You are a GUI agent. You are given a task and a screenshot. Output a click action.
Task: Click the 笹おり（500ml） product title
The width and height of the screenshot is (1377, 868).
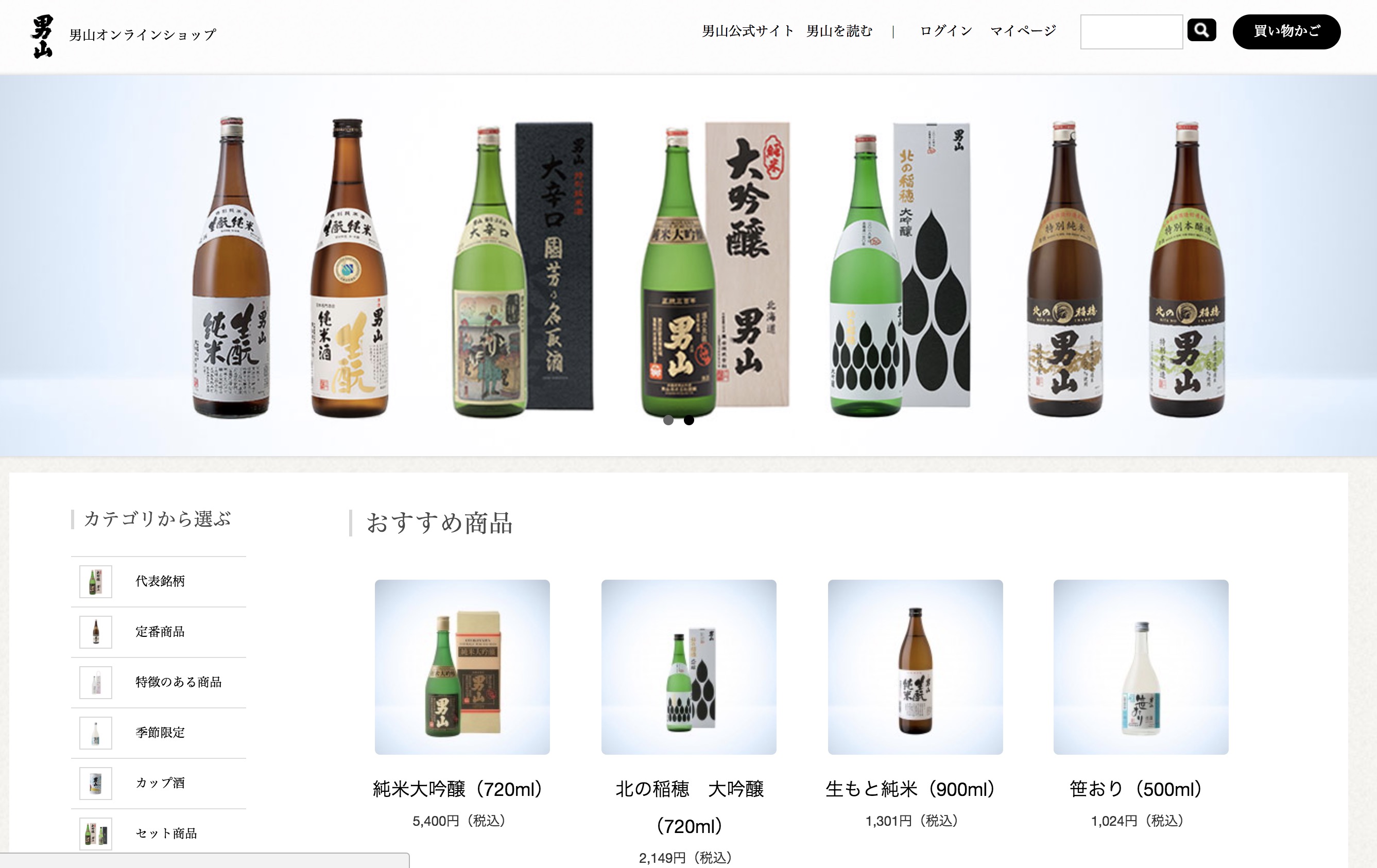pyautogui.click(x=1136, y=789)
